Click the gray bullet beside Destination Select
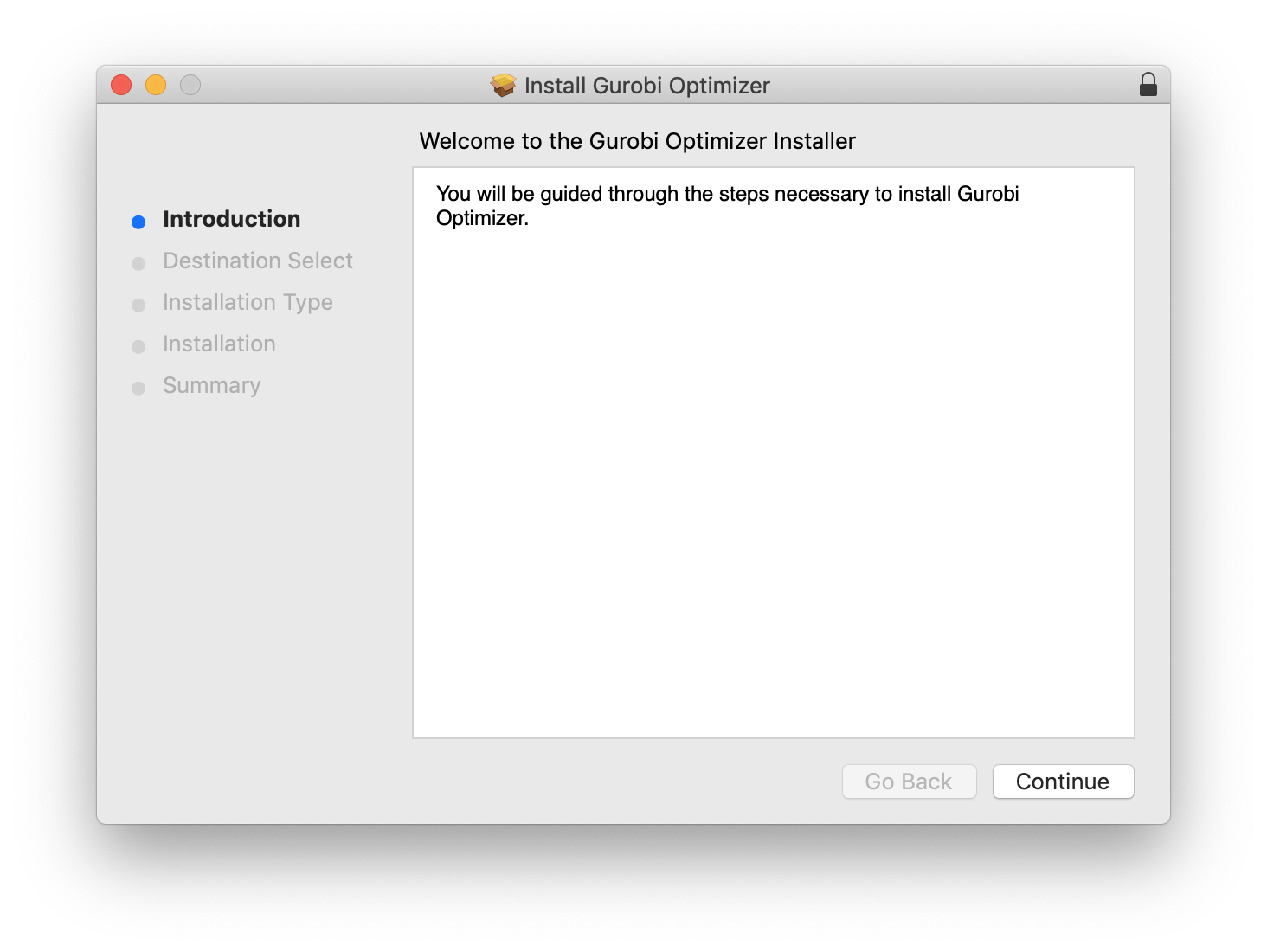The height and width of the screenshot is (952, 1267). click(x=138, y=264)
